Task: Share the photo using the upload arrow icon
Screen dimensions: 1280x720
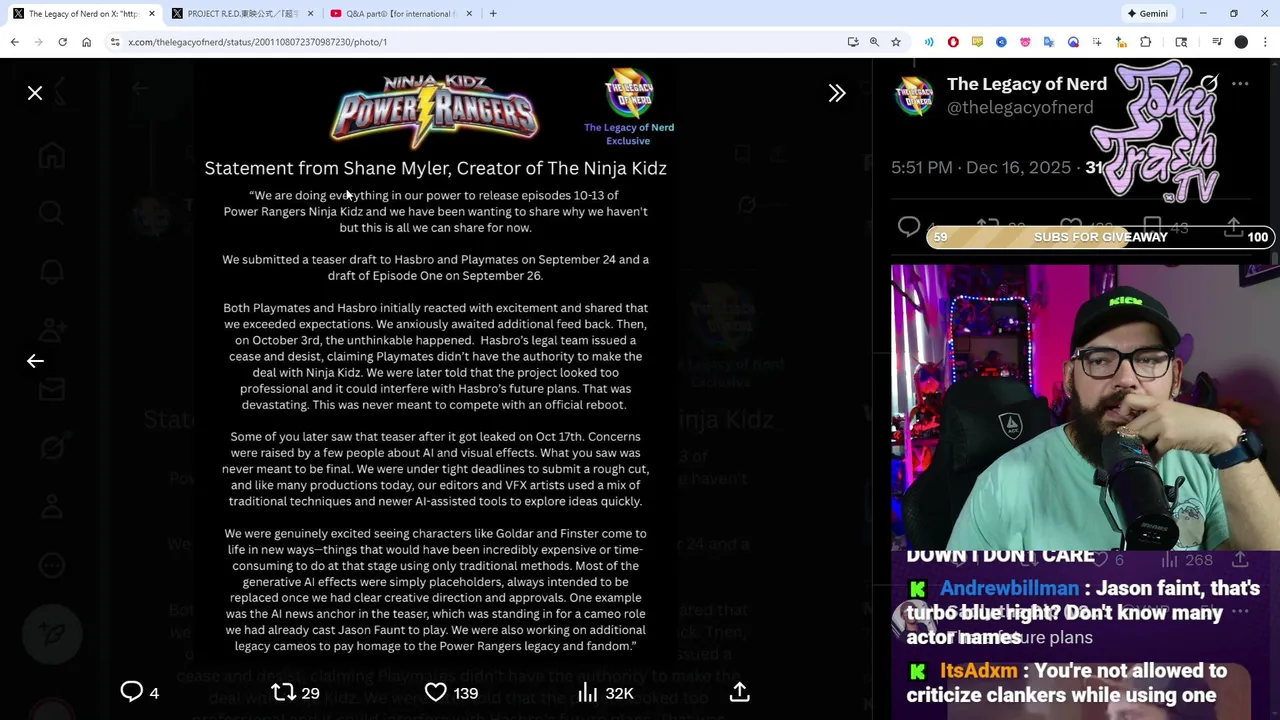Action: pos(740,692)
